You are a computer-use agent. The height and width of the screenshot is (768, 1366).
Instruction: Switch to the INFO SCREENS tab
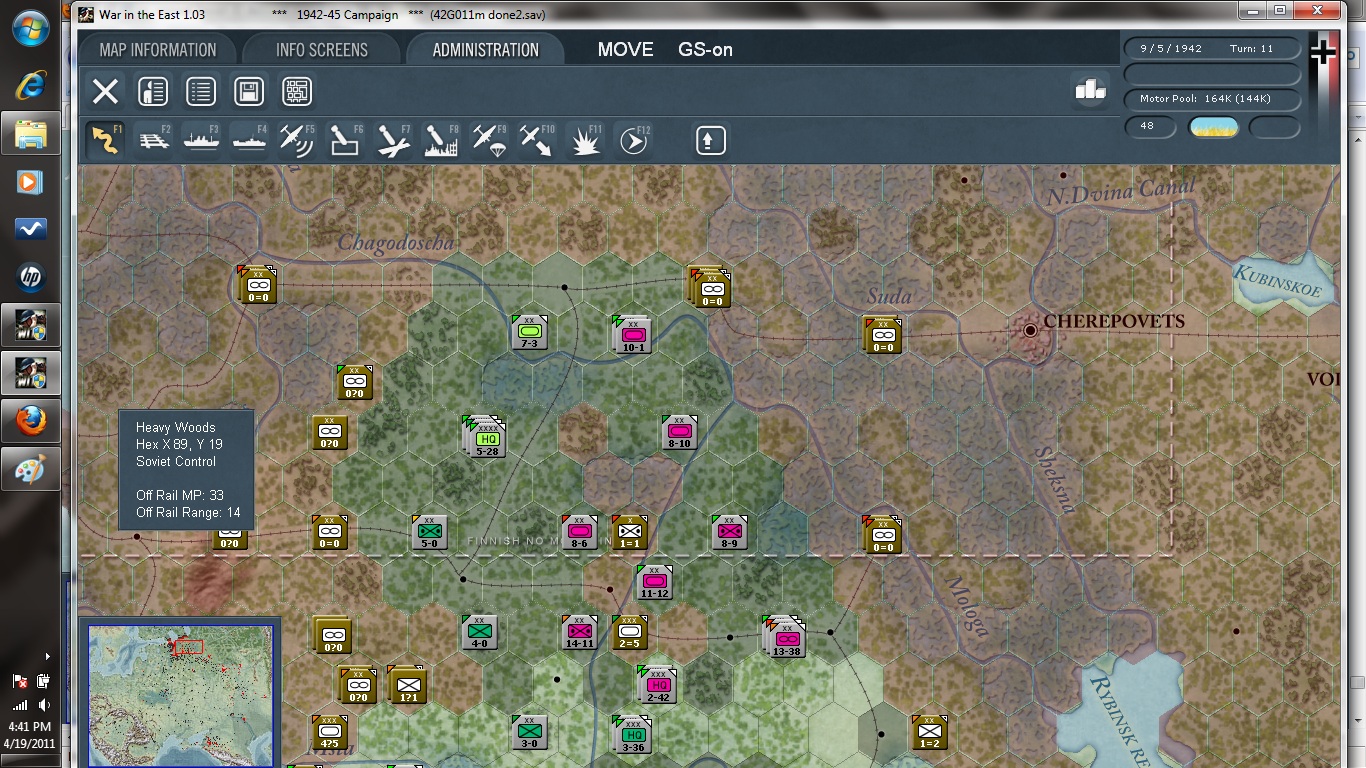[322, 50]
